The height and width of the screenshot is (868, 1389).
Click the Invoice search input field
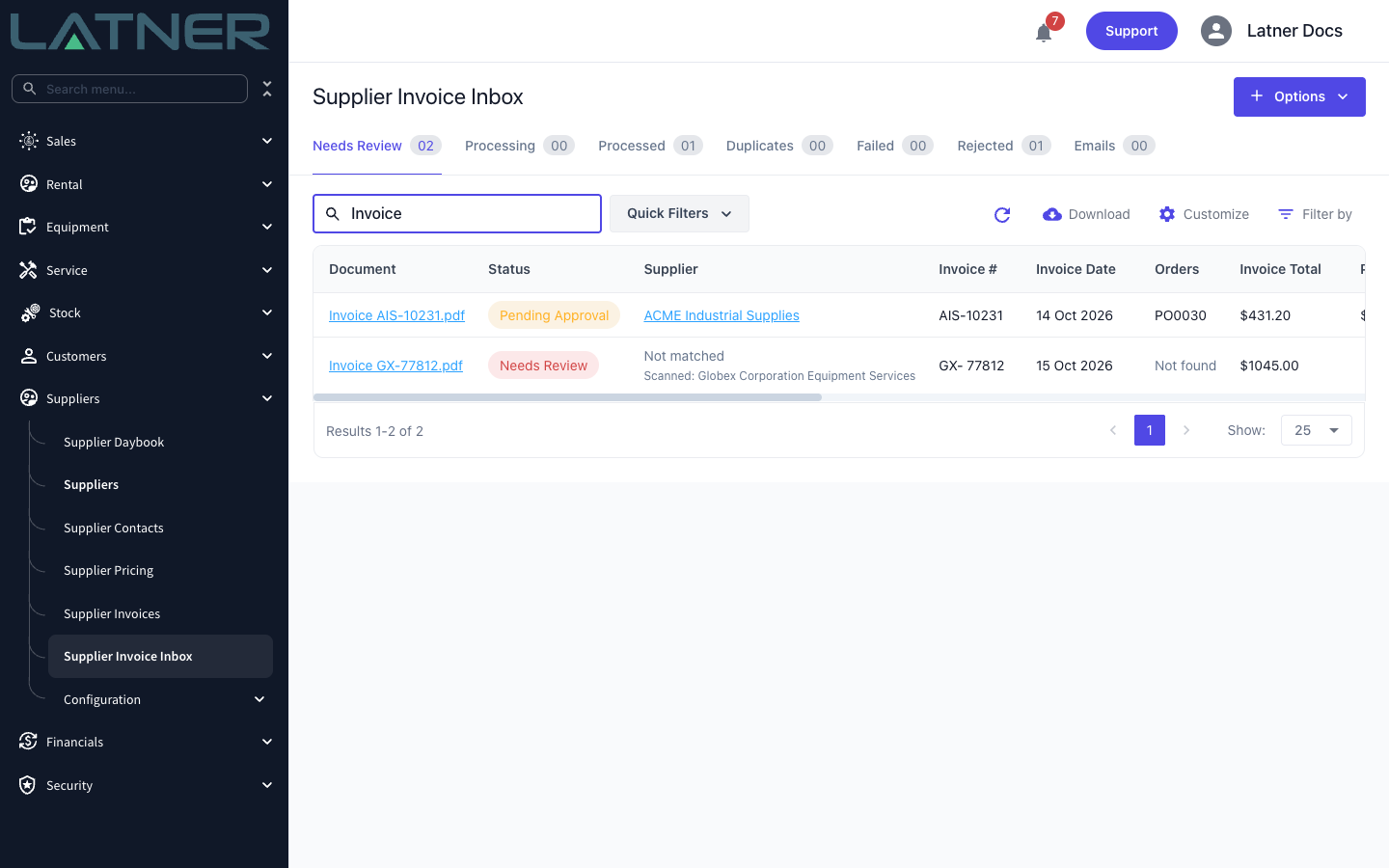[457, 213]
